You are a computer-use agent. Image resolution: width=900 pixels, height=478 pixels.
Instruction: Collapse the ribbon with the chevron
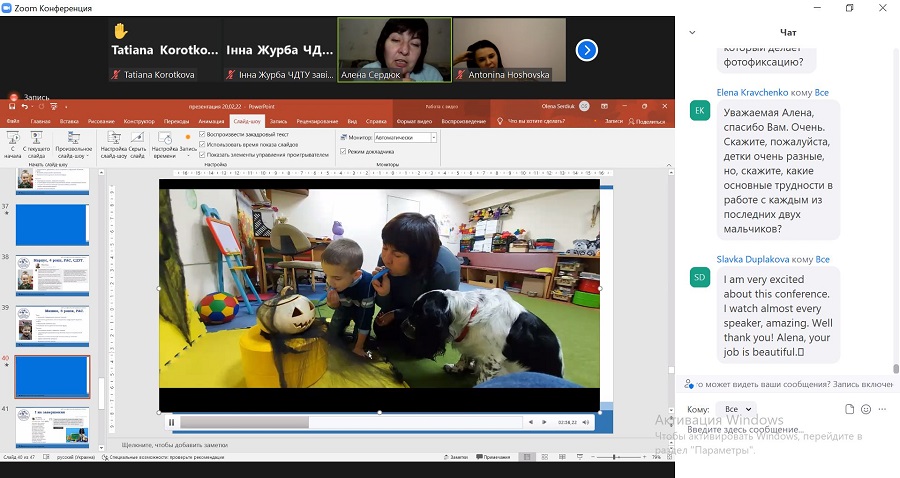[669, 165]
